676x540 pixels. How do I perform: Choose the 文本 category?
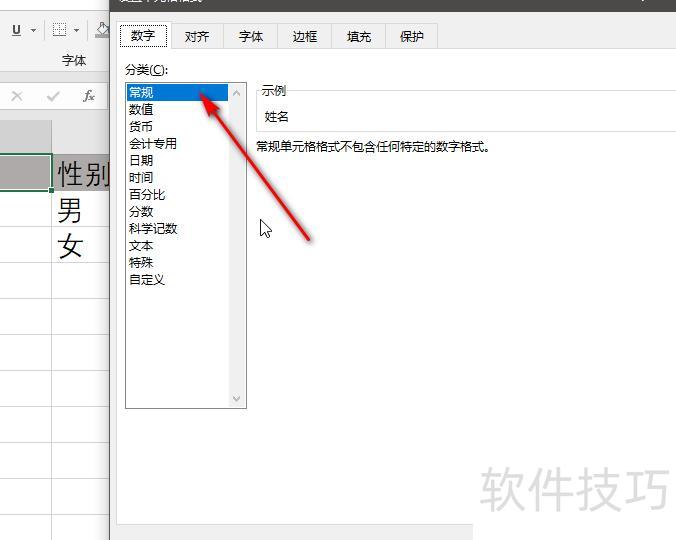(177, 246)
